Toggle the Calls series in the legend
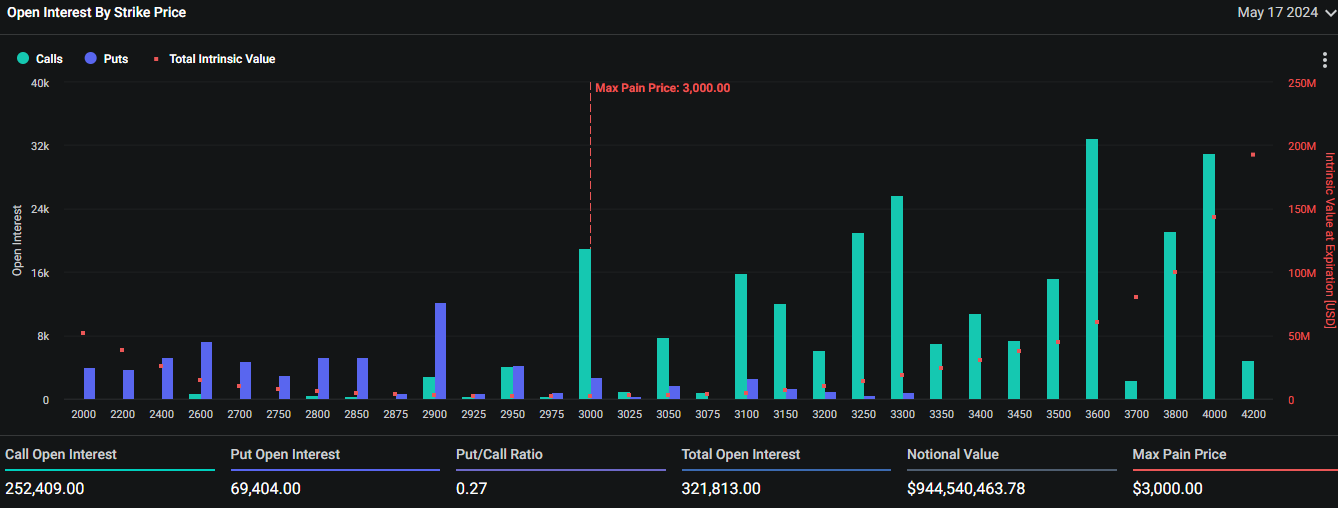 49,59
